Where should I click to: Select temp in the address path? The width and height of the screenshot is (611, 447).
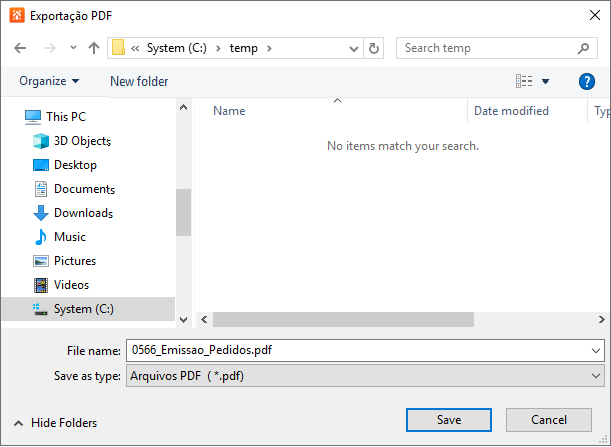click(244, 48)
